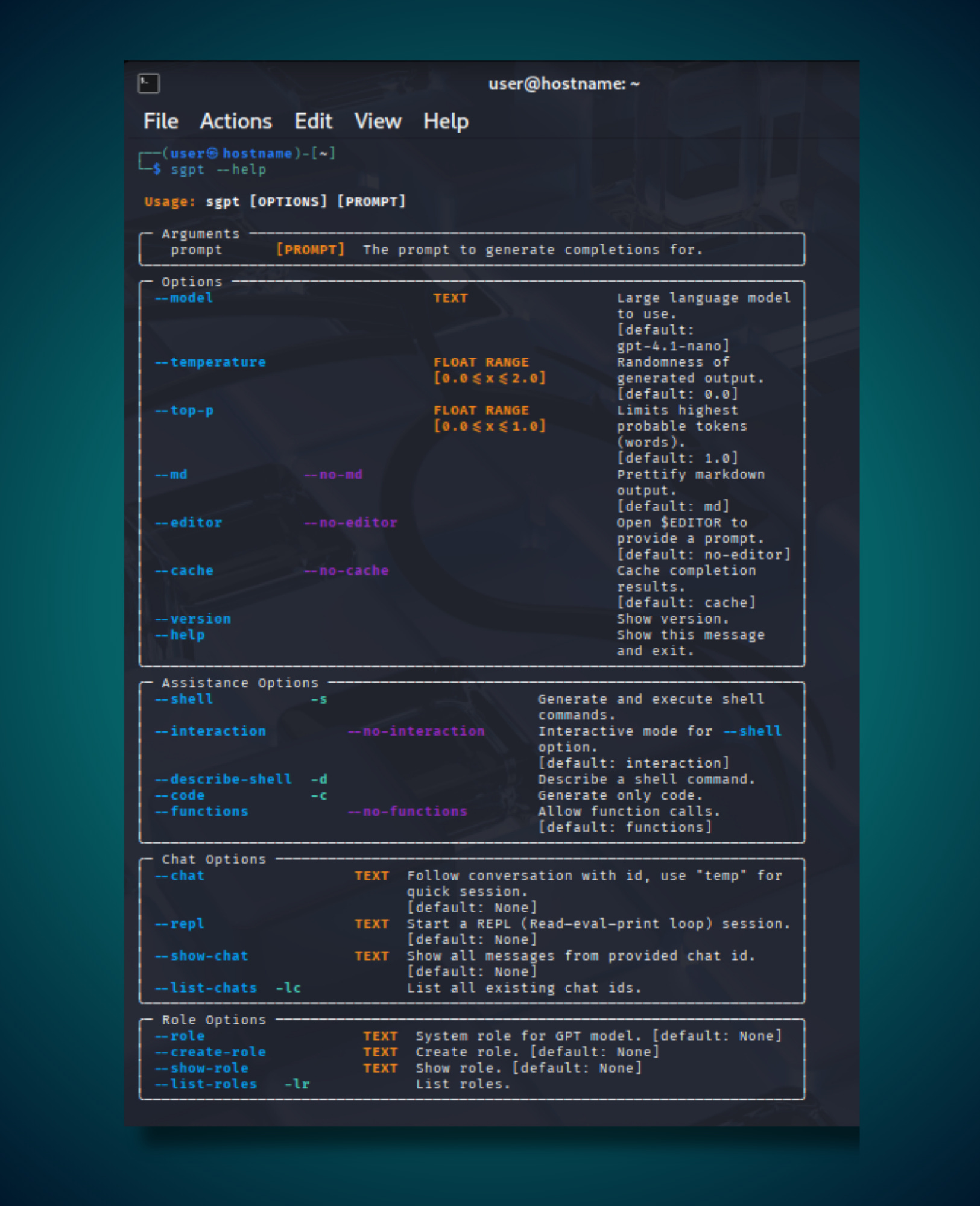Viewport: 980px width, 1206px height.
Task: Click the 'gpt-4.1-nano]' default model text
Action: (x=673, y=346)
